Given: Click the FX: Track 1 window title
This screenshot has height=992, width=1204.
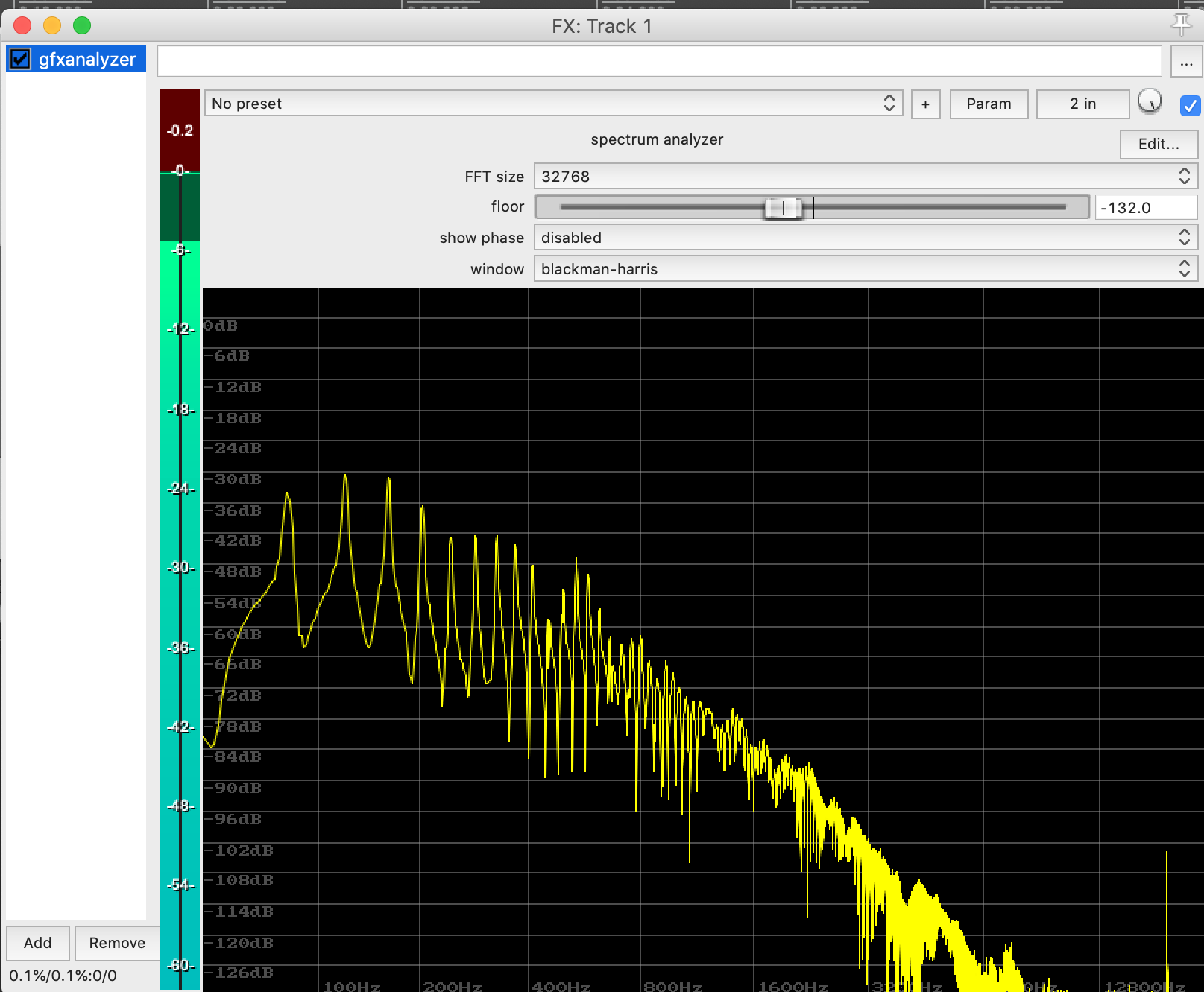Looking at the screenshot, I should coord(602,26).
